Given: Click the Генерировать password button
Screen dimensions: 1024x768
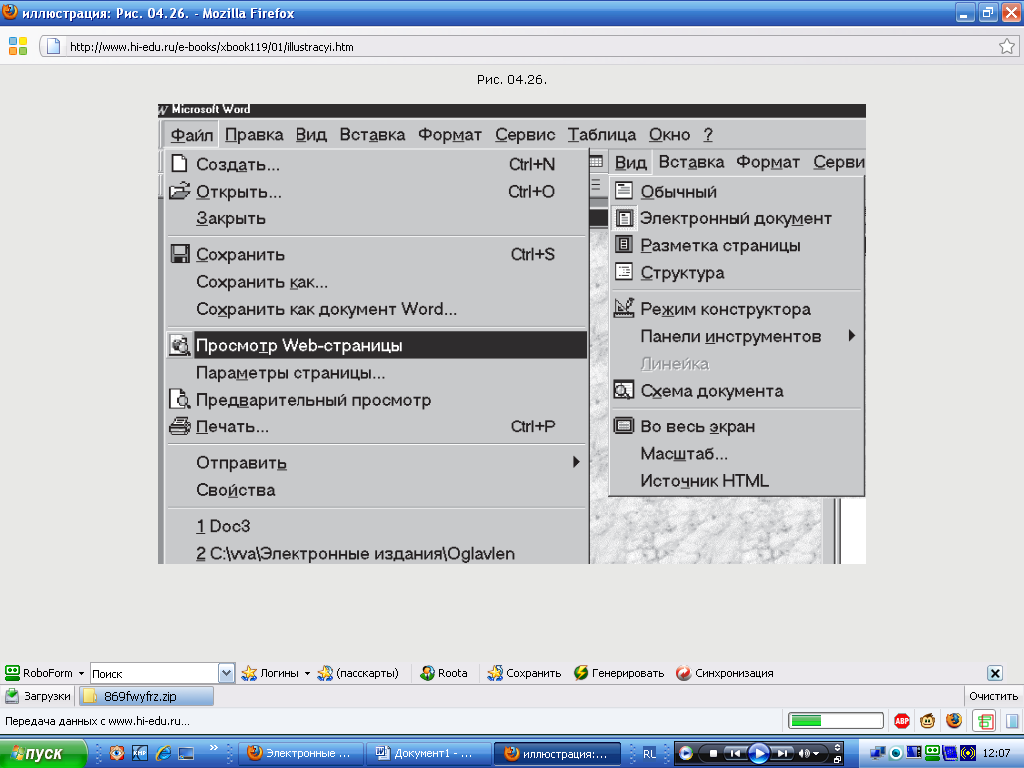Looking at the screenshot, I should click(619, 673).
